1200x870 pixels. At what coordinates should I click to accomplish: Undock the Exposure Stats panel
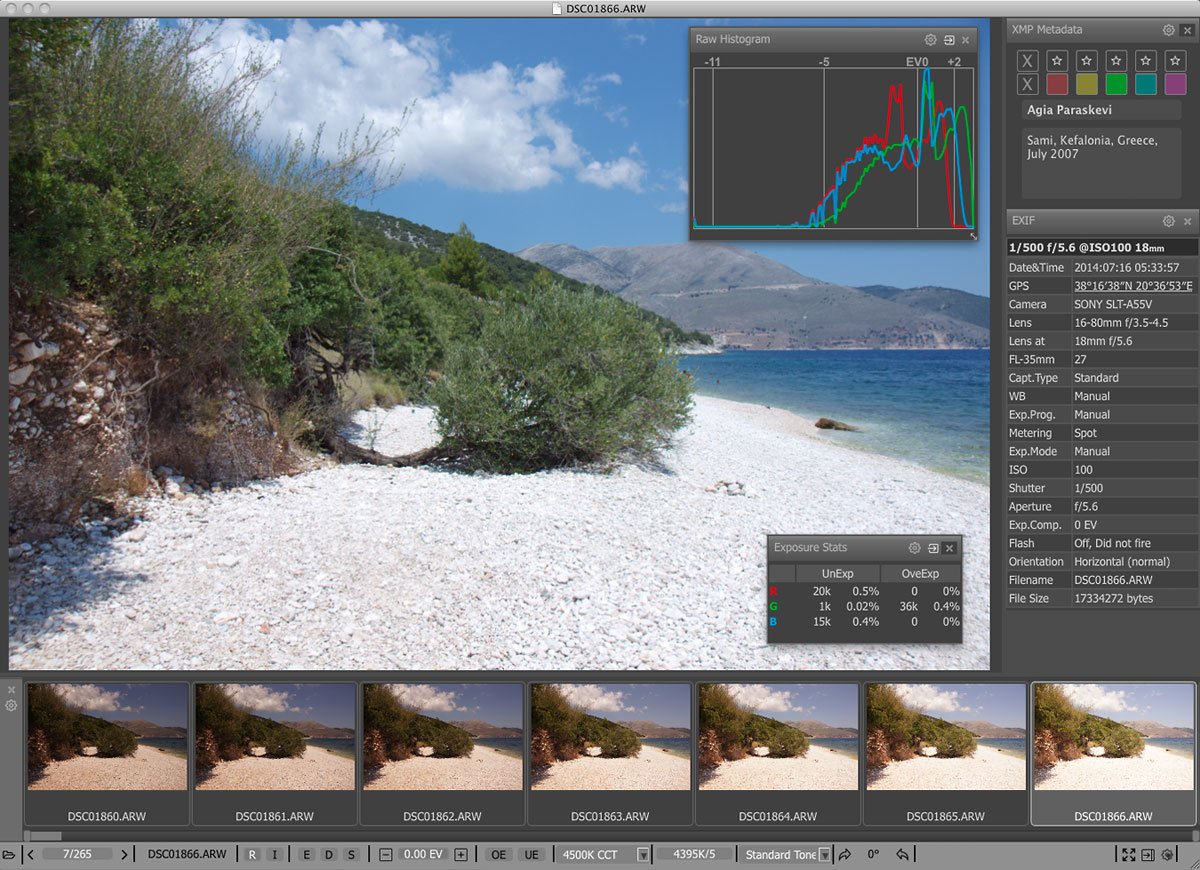932,548
